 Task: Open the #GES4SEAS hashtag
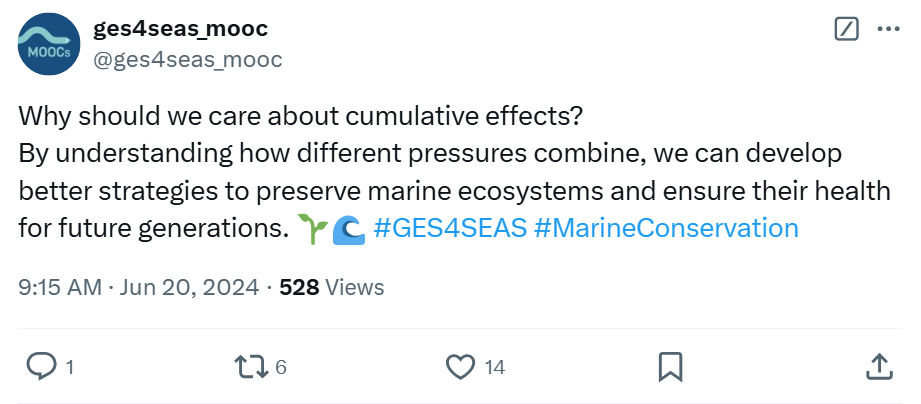449,229
